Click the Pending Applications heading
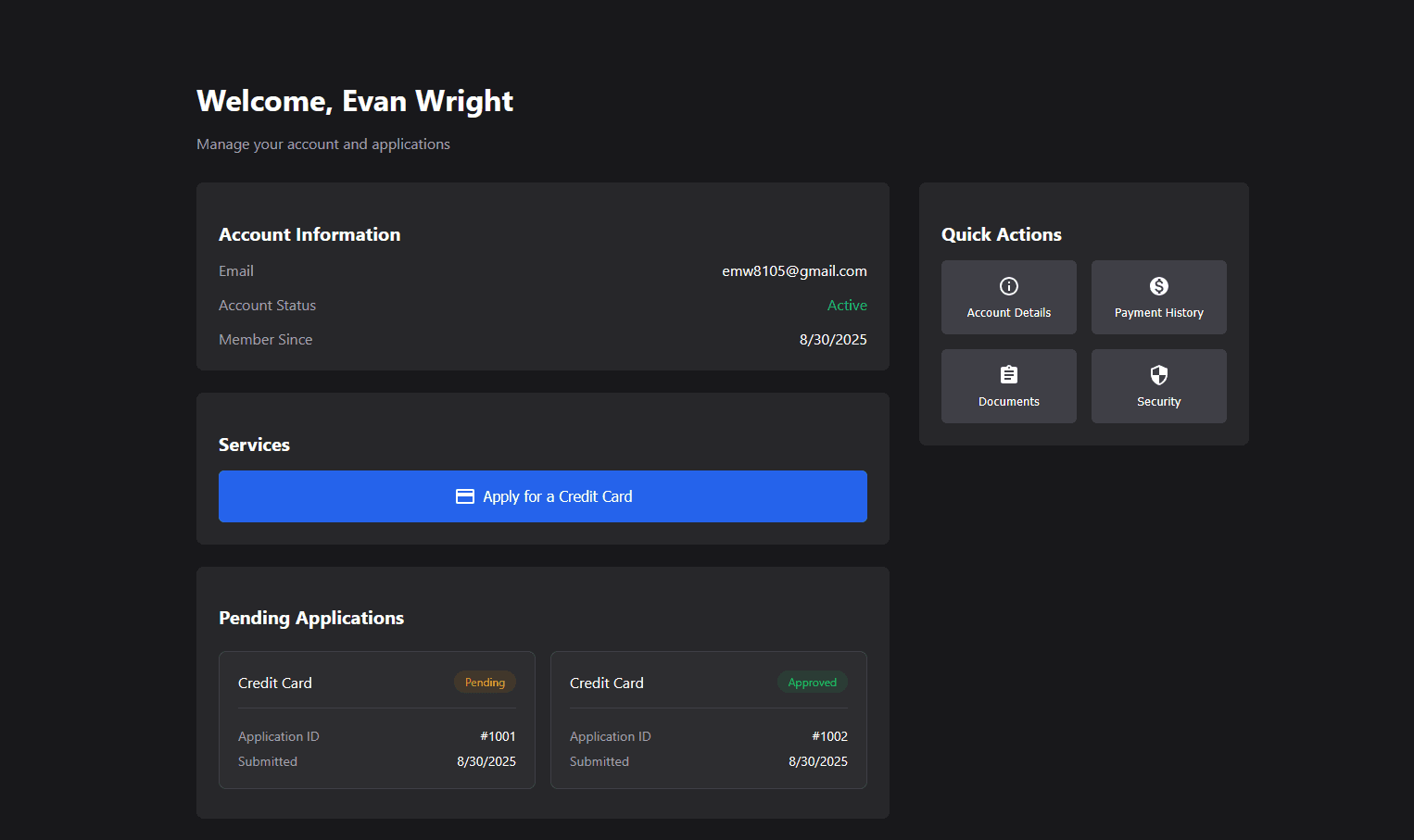 (x=311, y=618)
